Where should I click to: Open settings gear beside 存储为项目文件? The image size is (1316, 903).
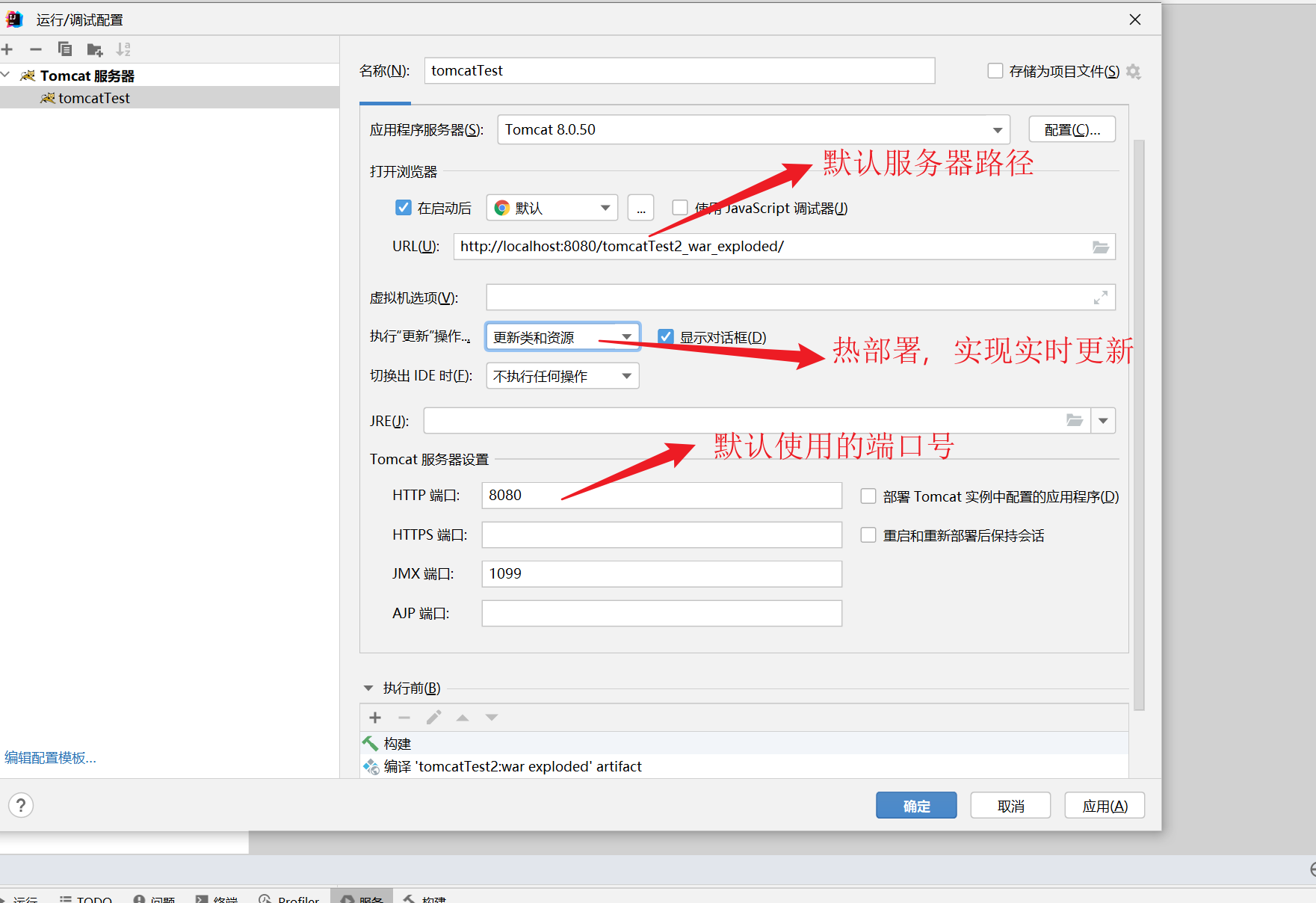[x=1134, y=71]
